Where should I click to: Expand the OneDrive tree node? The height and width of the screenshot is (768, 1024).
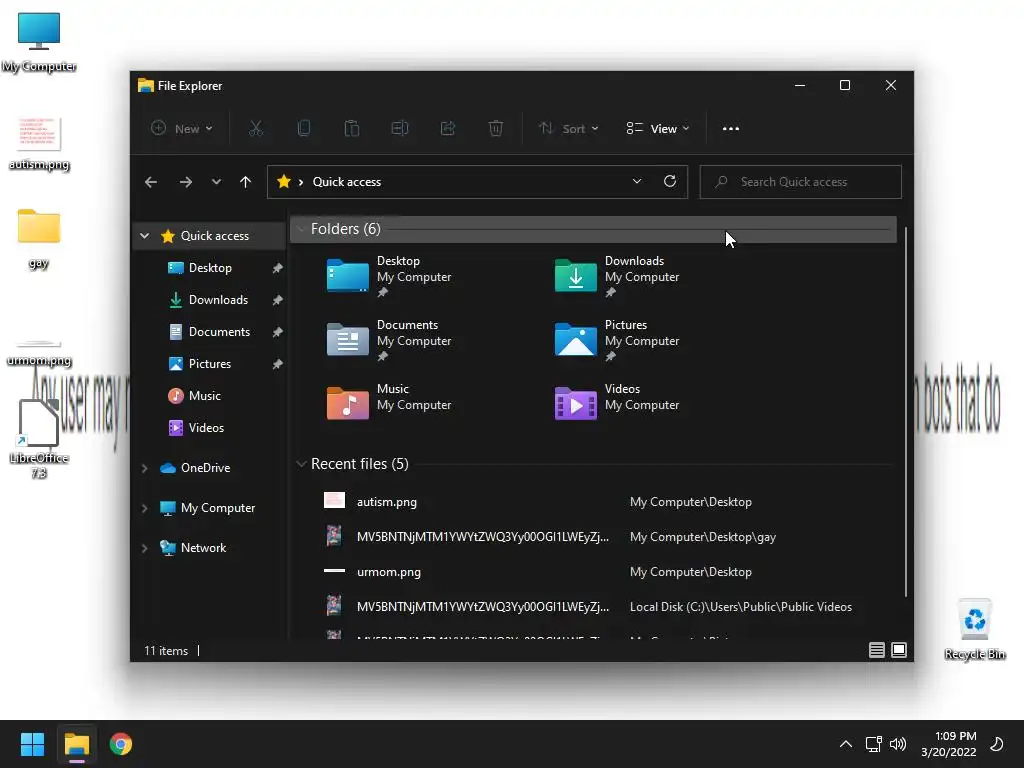(144, 468)
